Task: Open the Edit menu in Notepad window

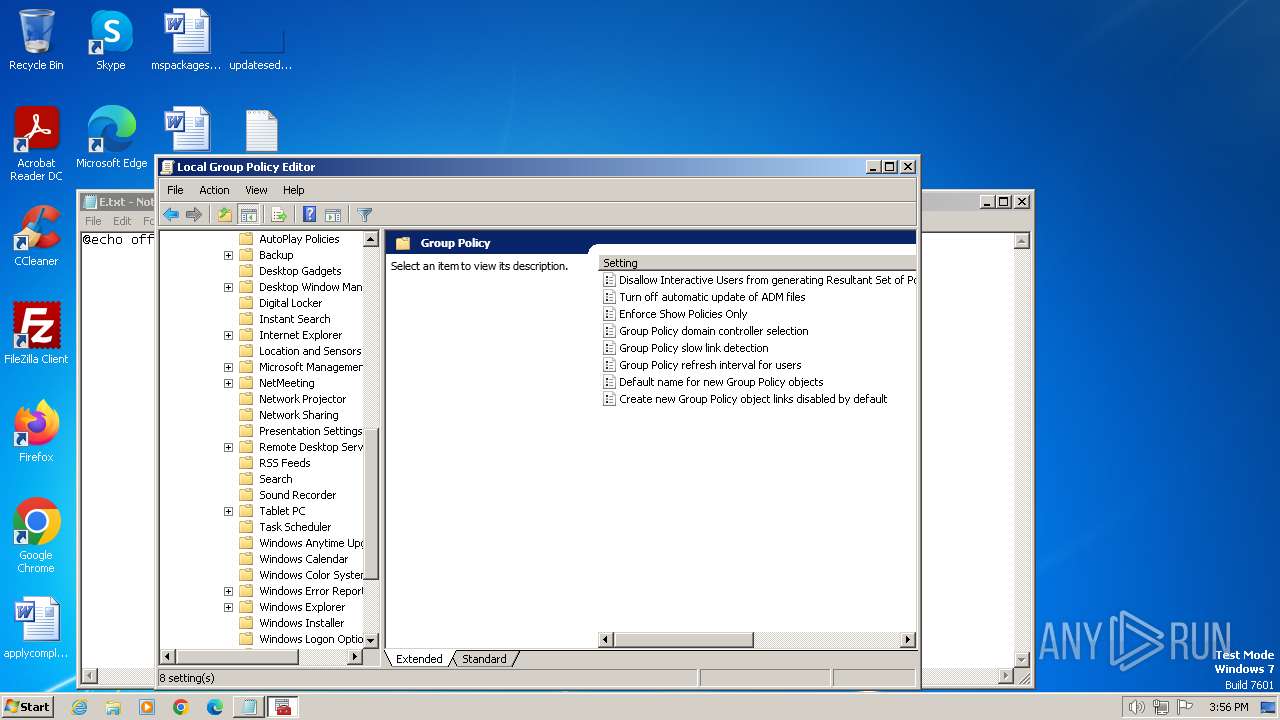Action: point(122,221)
